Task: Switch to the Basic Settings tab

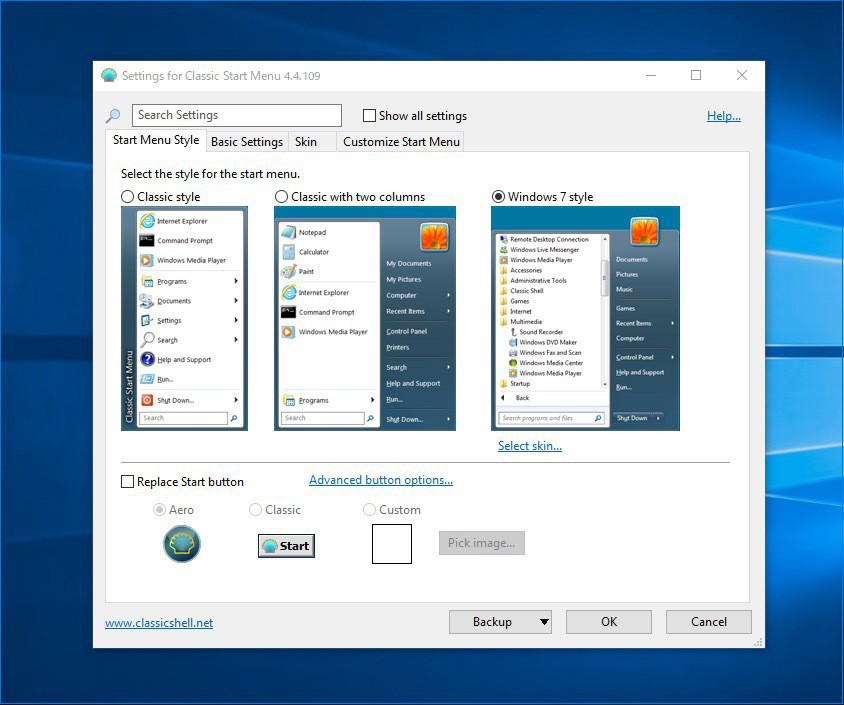Action: (247, 142)
